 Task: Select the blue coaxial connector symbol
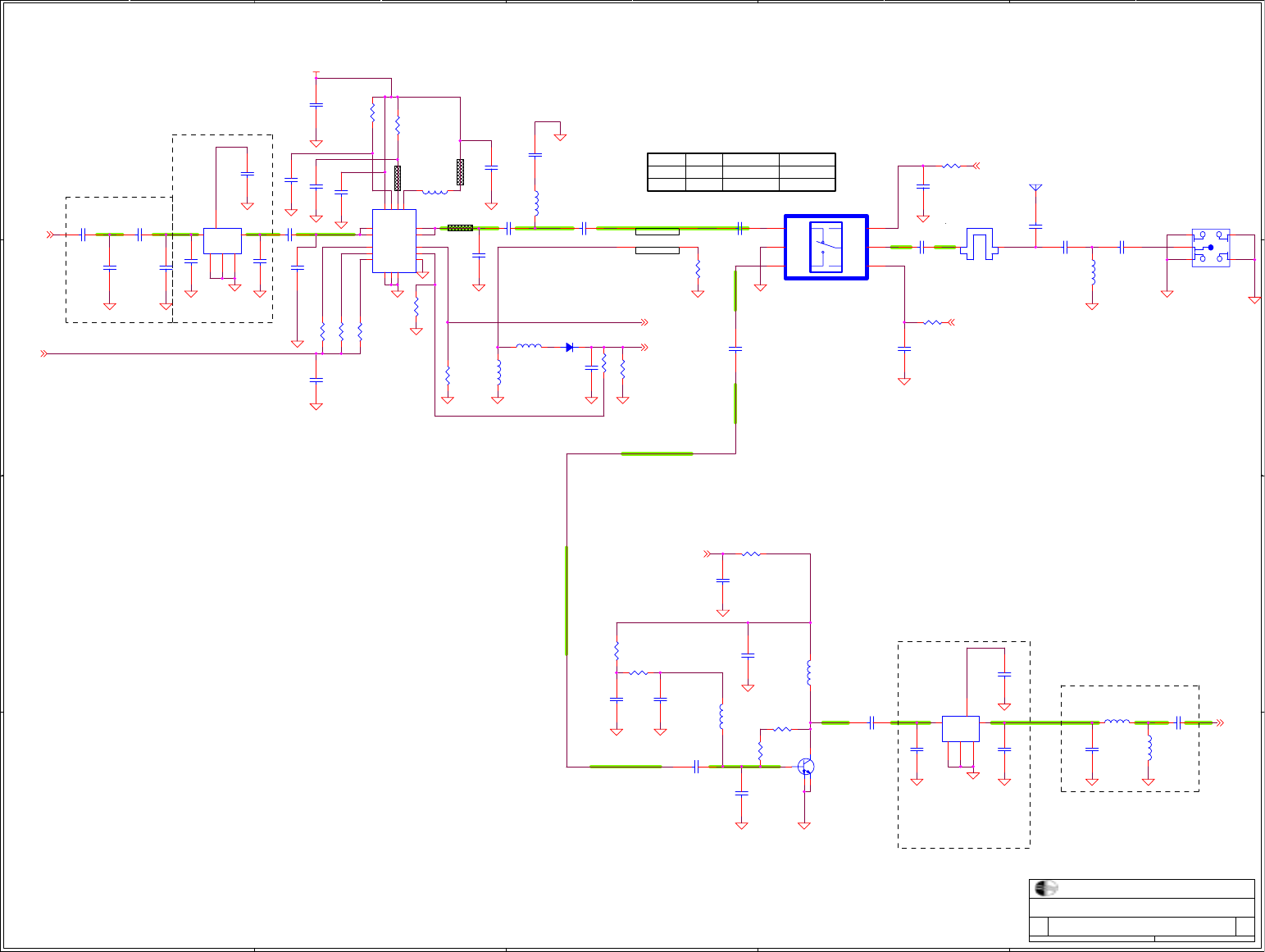point(1210,247)
